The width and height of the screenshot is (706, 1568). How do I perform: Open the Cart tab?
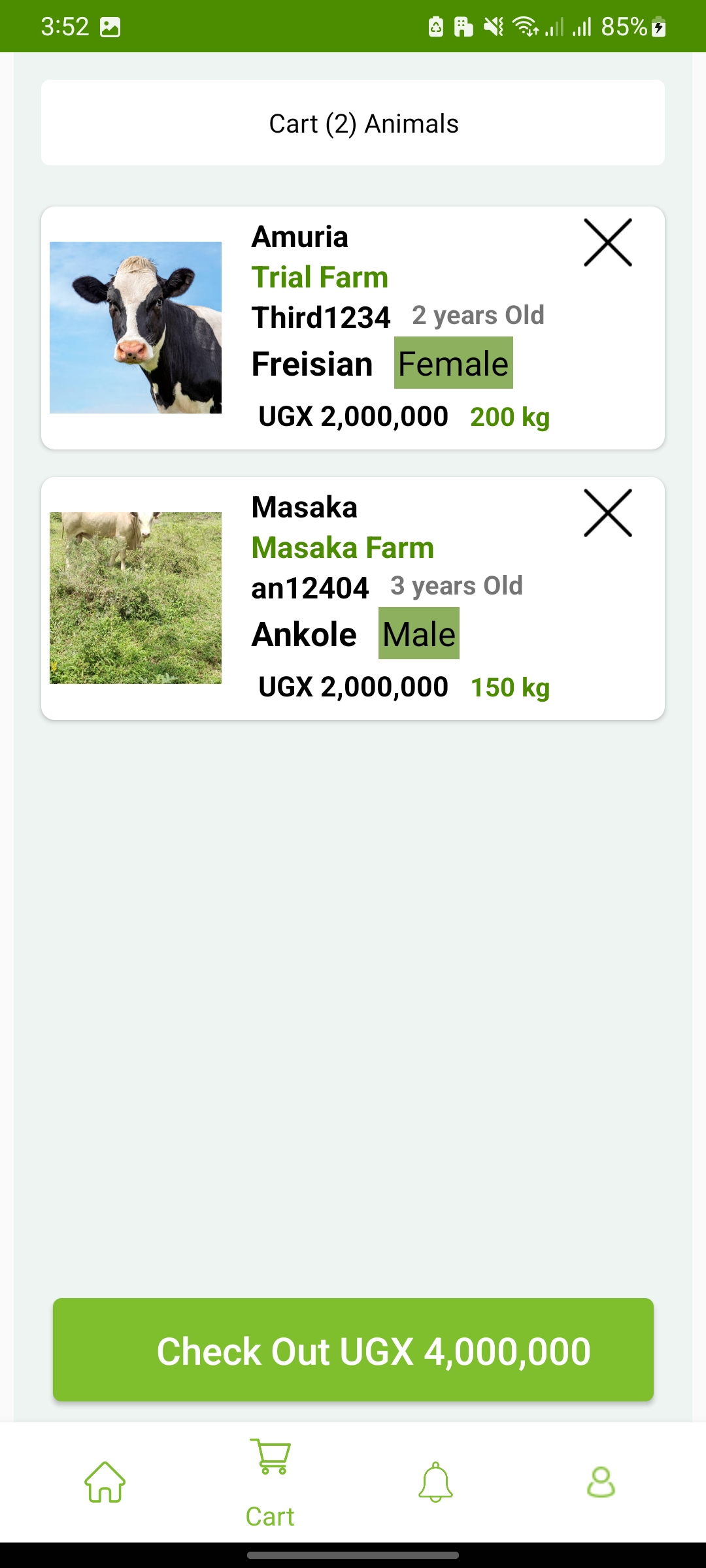pyautogui.click(x=270, y=1483)
